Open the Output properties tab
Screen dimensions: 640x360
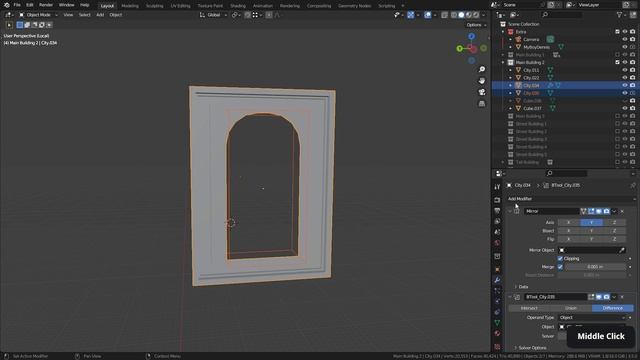tap(497, 211)
